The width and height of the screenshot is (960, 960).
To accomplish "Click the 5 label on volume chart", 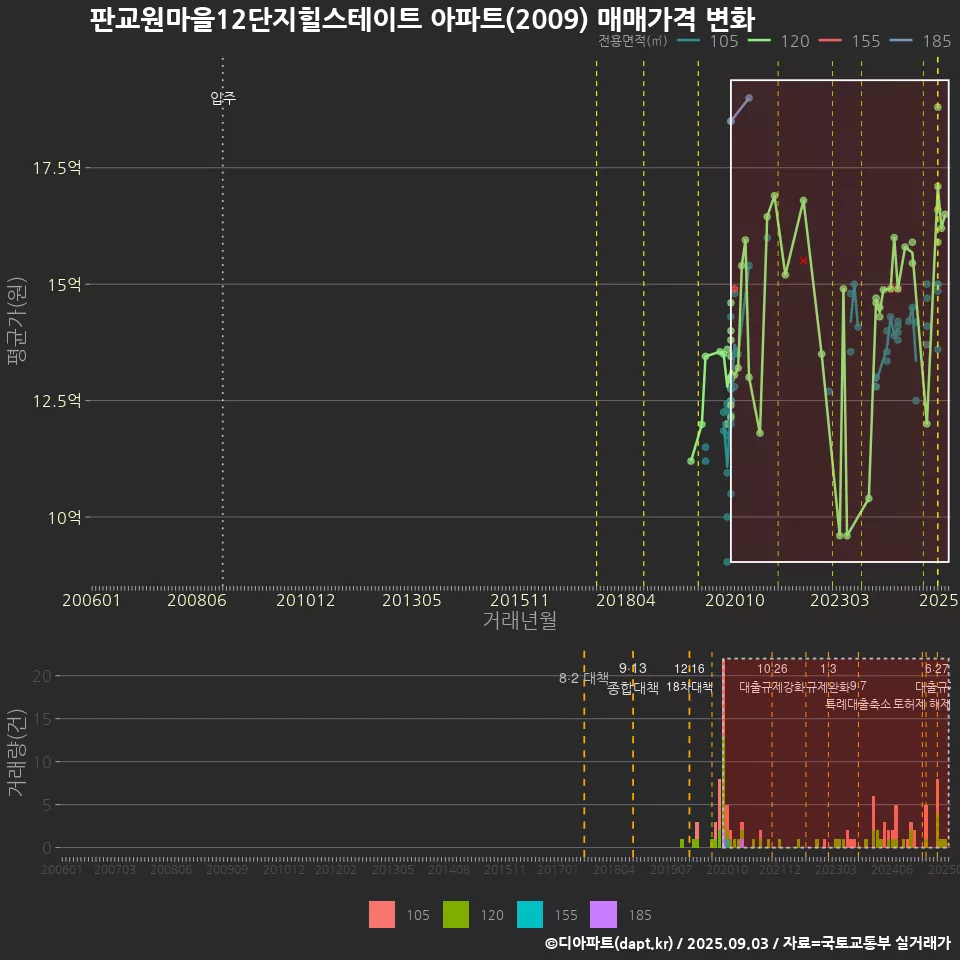I will (x=47, y=805).
